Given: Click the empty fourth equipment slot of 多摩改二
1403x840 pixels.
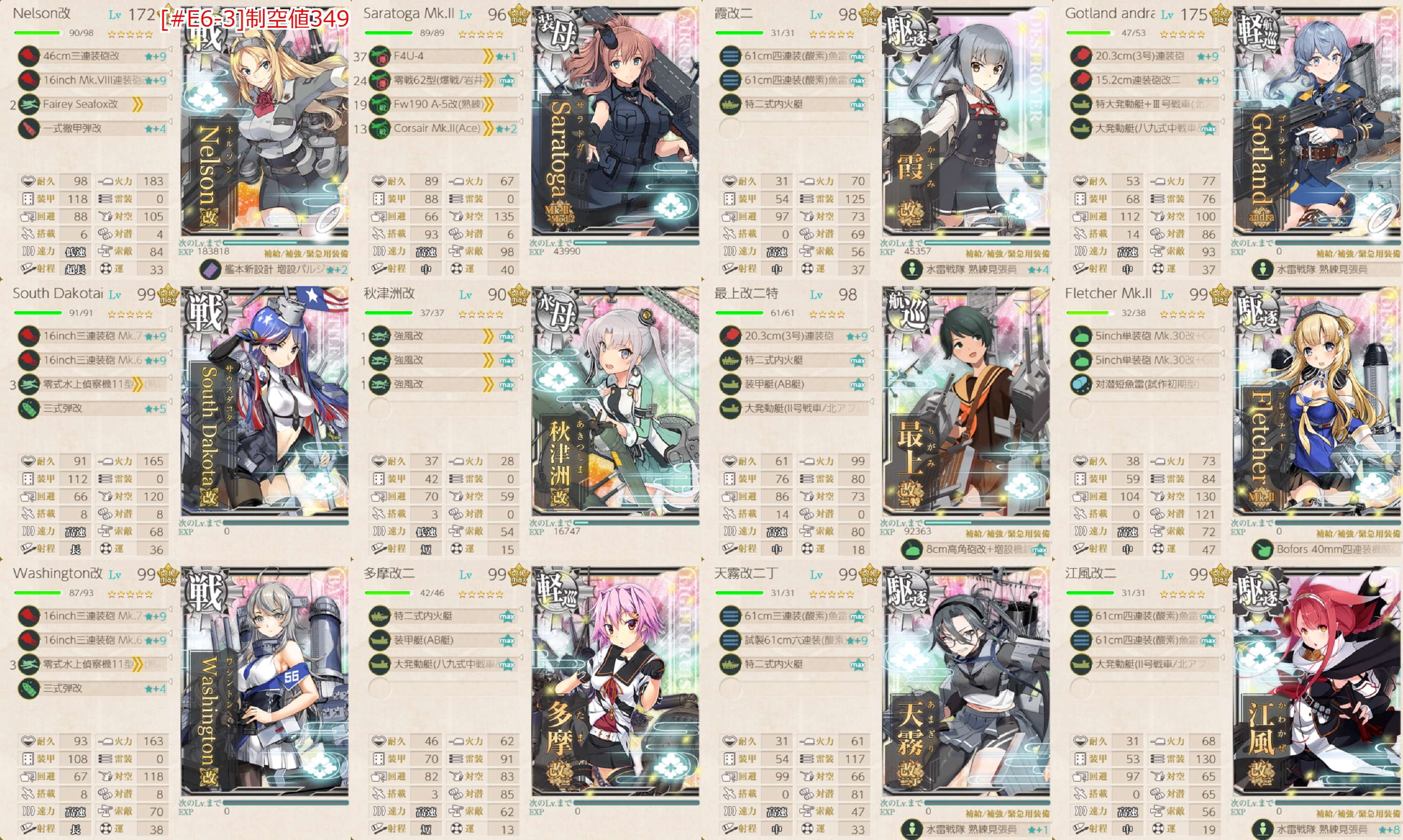Looking at the screenshot, I should tap(443, 688).
